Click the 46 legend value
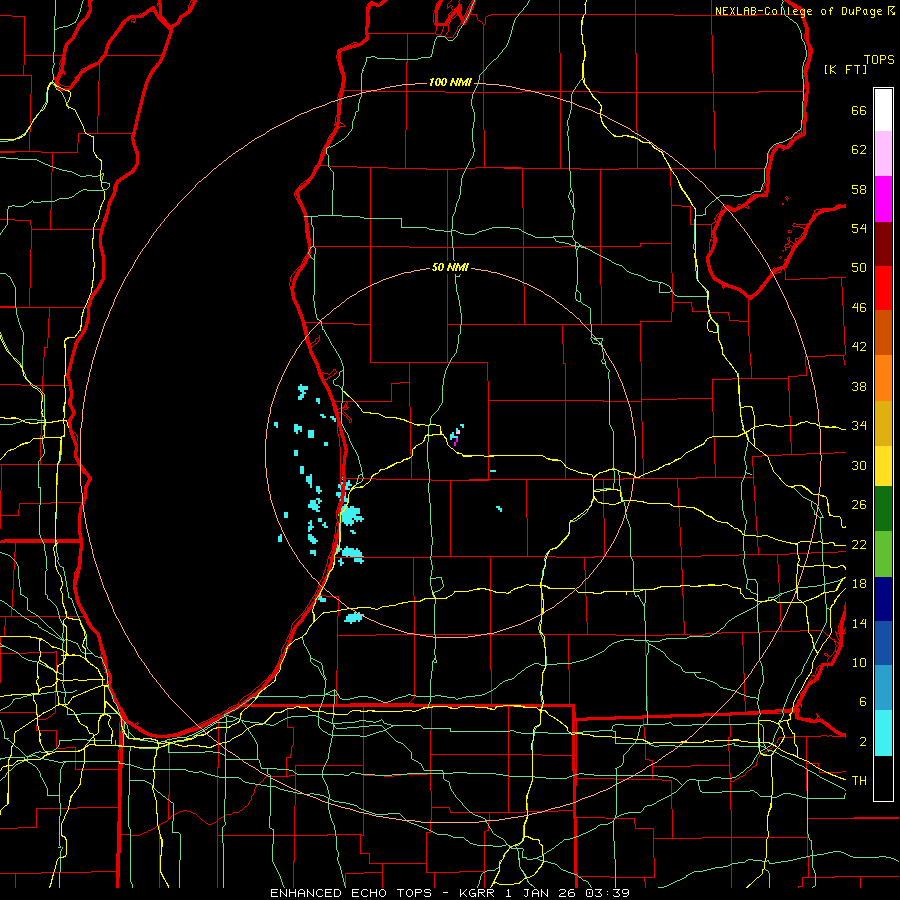The image size is (900, 900). (859, 308)
